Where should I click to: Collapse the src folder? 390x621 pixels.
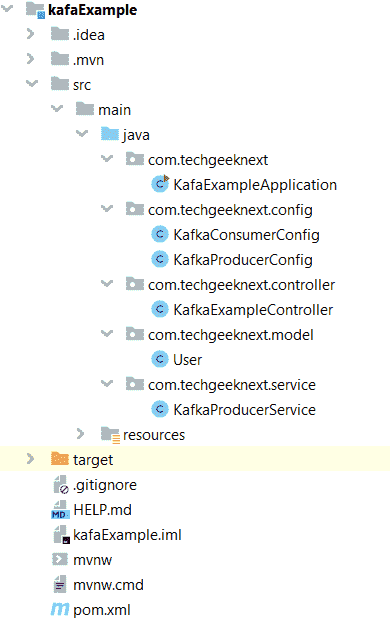click(x=32, y=84)
